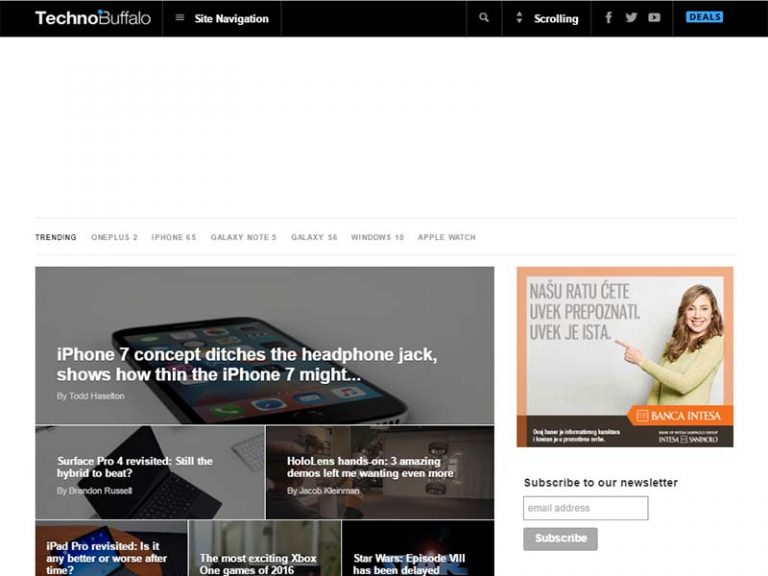Visit the Twitter profile icon
This screenshot has height=576, width=768.
click(x=631, y=18)
